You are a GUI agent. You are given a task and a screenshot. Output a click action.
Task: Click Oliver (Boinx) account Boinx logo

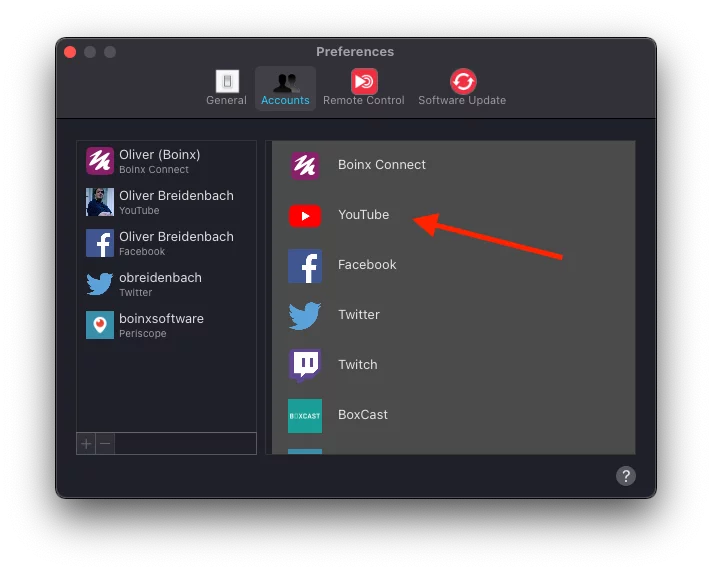click(100, 161)
